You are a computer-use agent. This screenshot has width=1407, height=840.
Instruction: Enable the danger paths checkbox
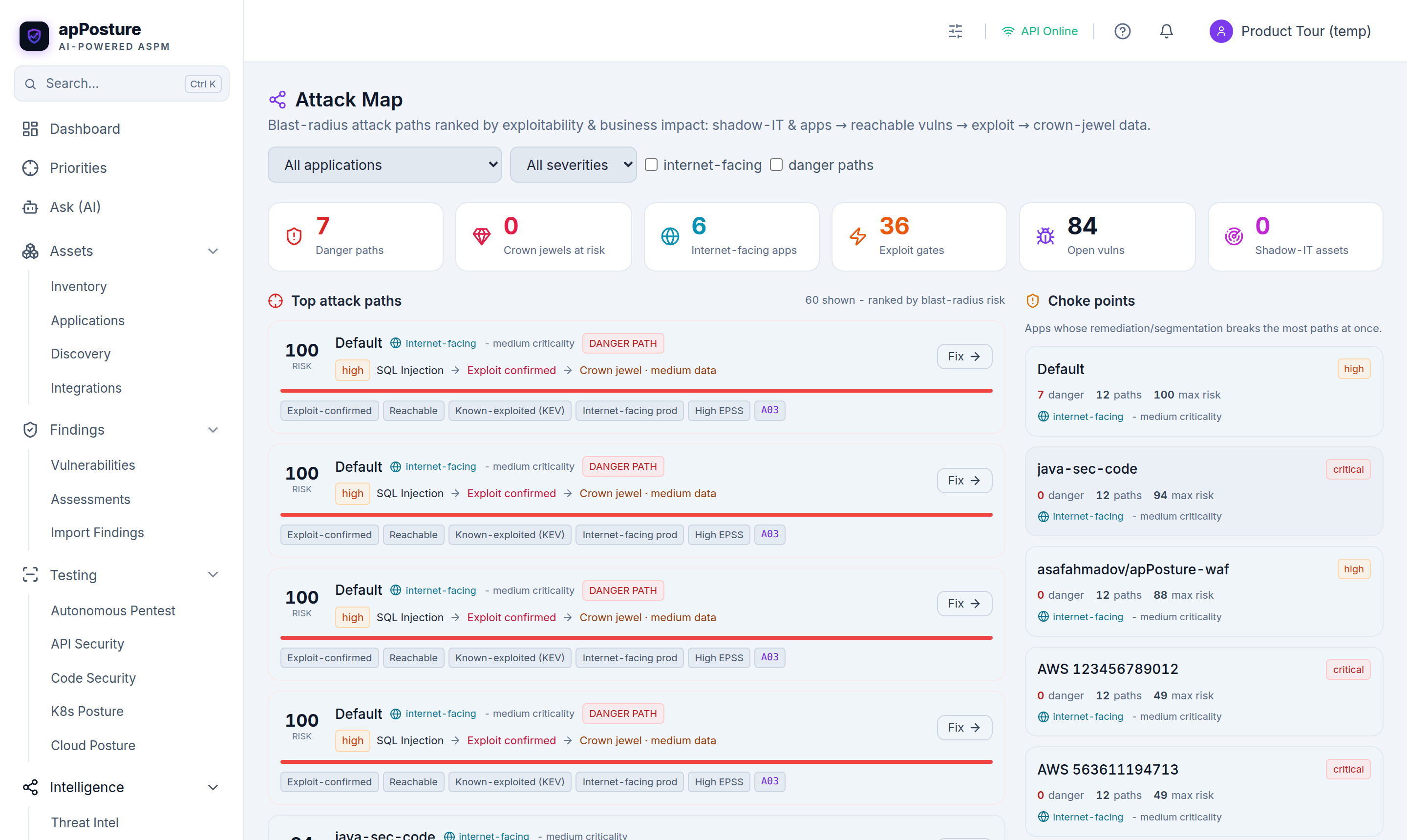pos(776,165)
